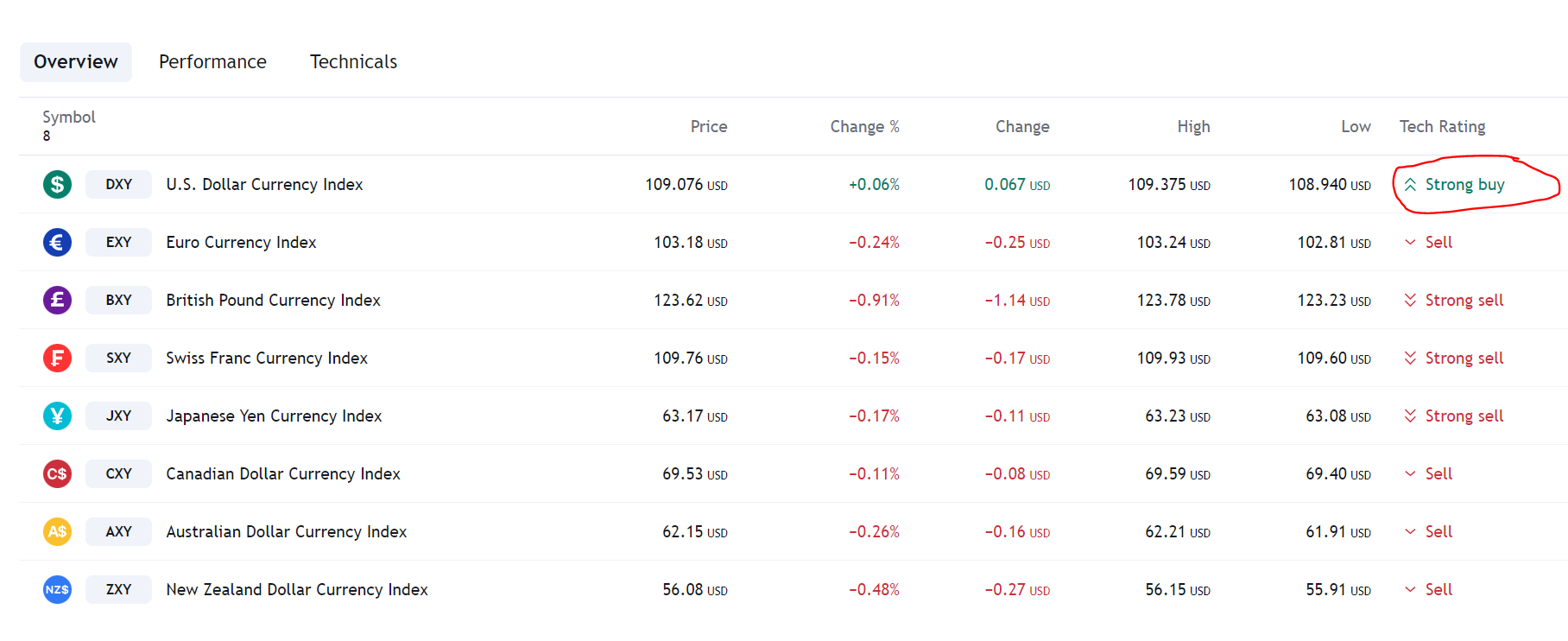Click the EXY ticker symbol badge
1568x641 pixels.
pyautogui.click(x=118, y=242)
